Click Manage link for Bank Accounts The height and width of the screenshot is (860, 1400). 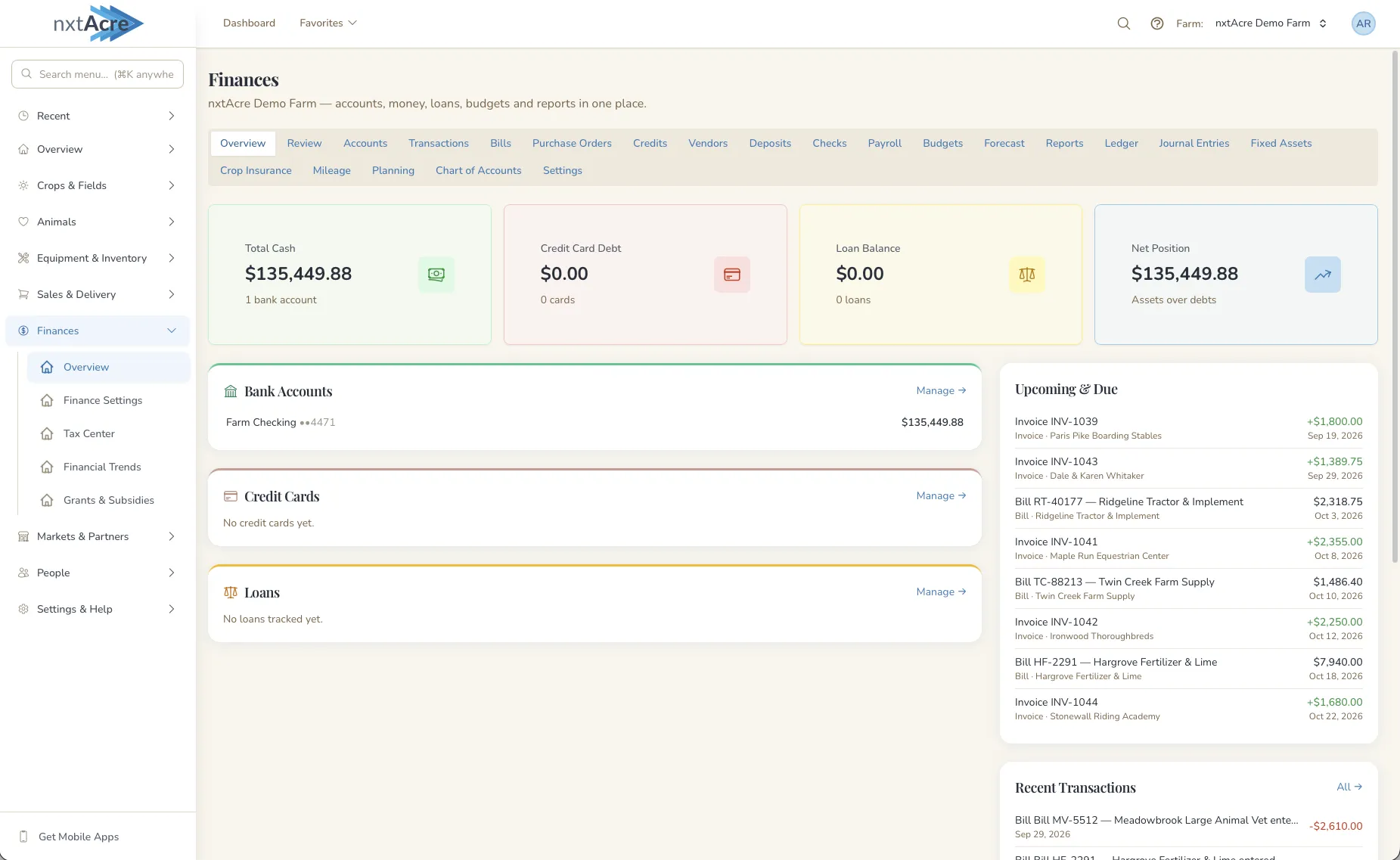pos(941,390)
